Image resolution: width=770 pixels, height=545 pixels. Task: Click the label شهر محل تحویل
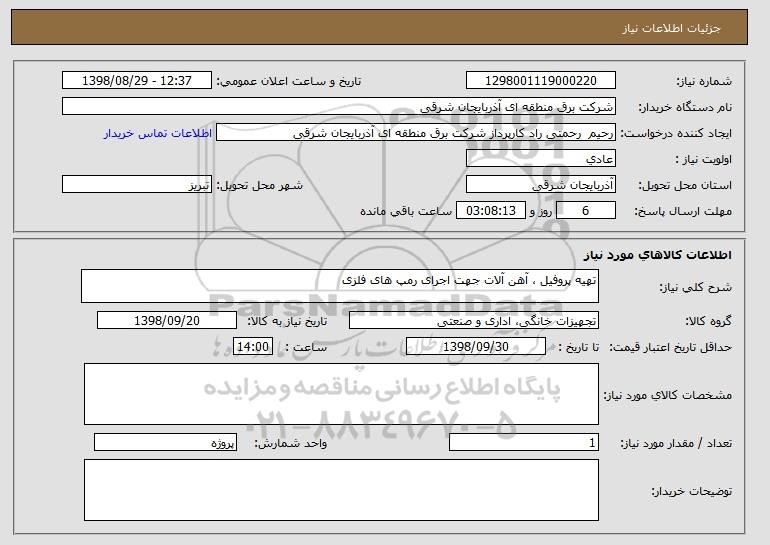[260, 185]
